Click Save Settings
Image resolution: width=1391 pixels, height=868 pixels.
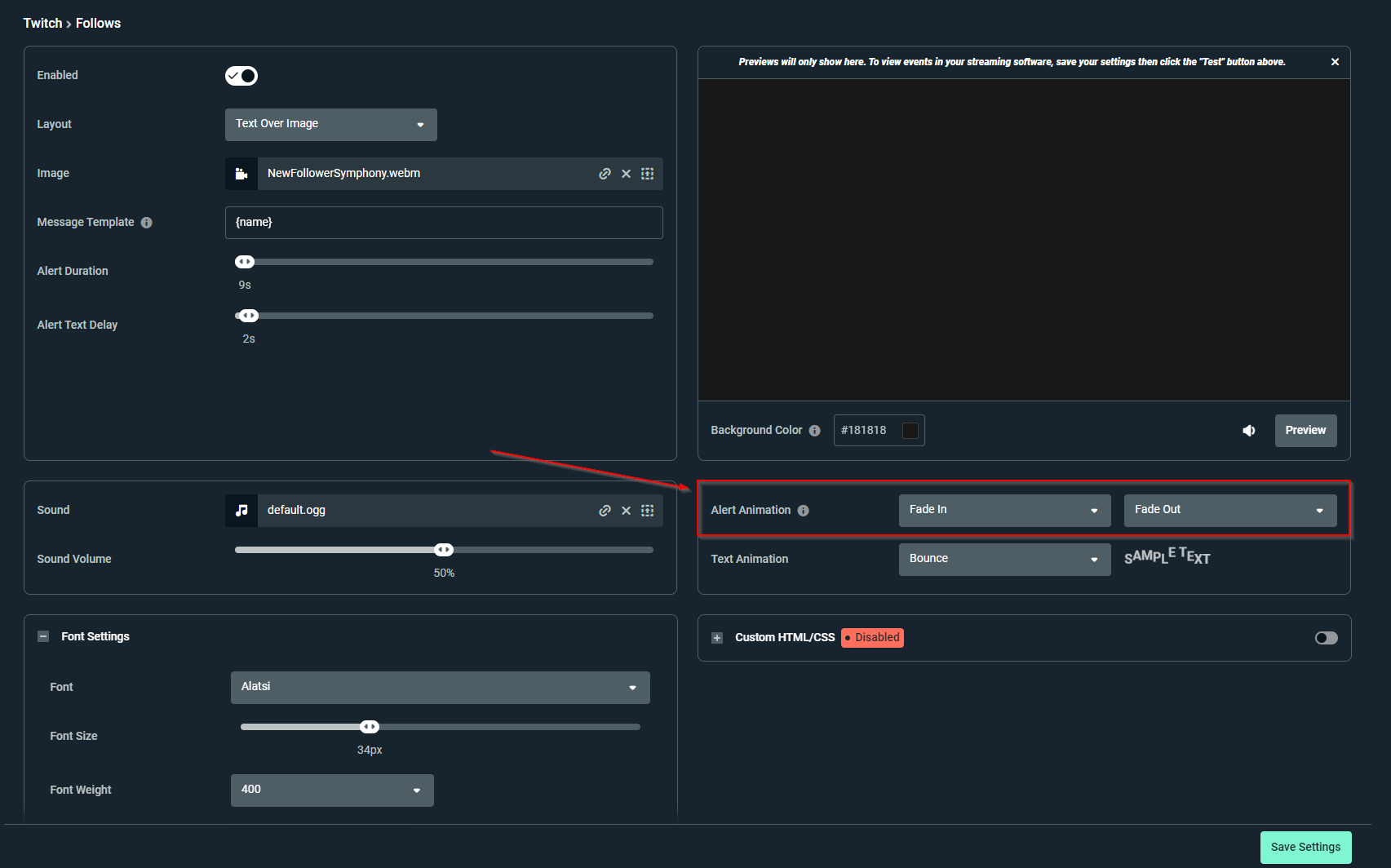tap(1305, 847)
